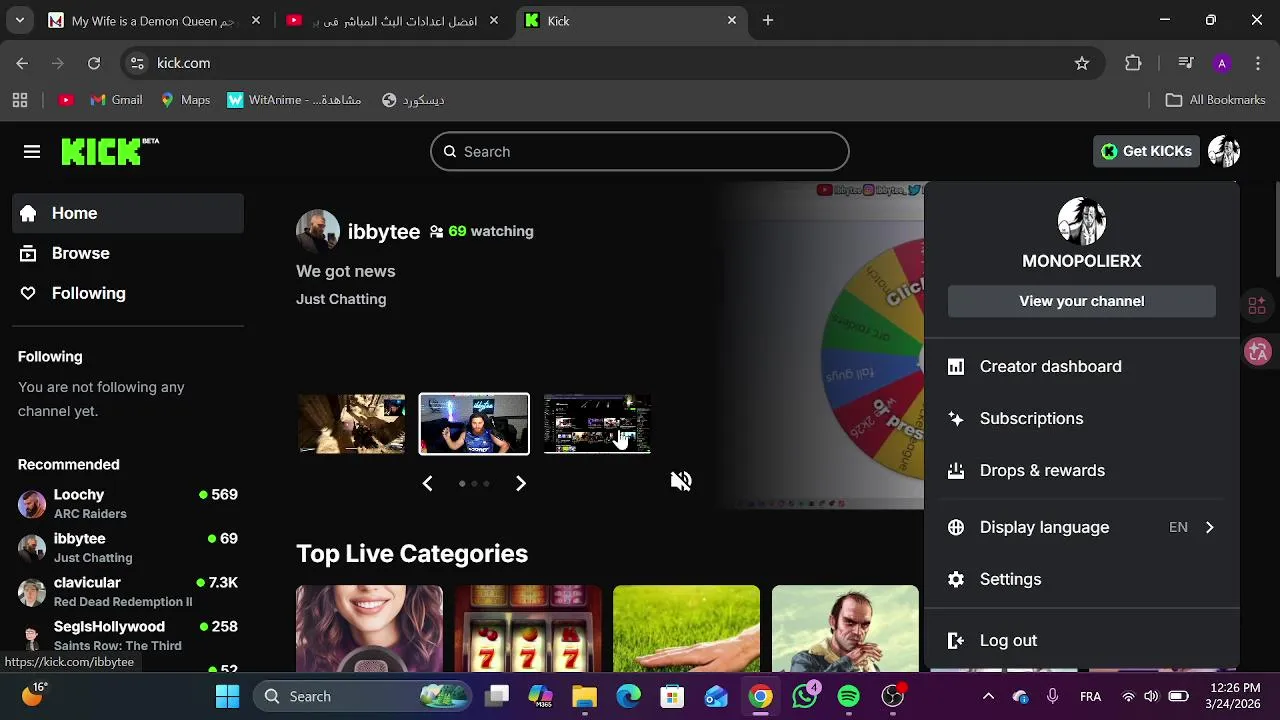Open Loochy recommended channel
Viewport: 1280px width, 720px height.
tap(128, 503)
